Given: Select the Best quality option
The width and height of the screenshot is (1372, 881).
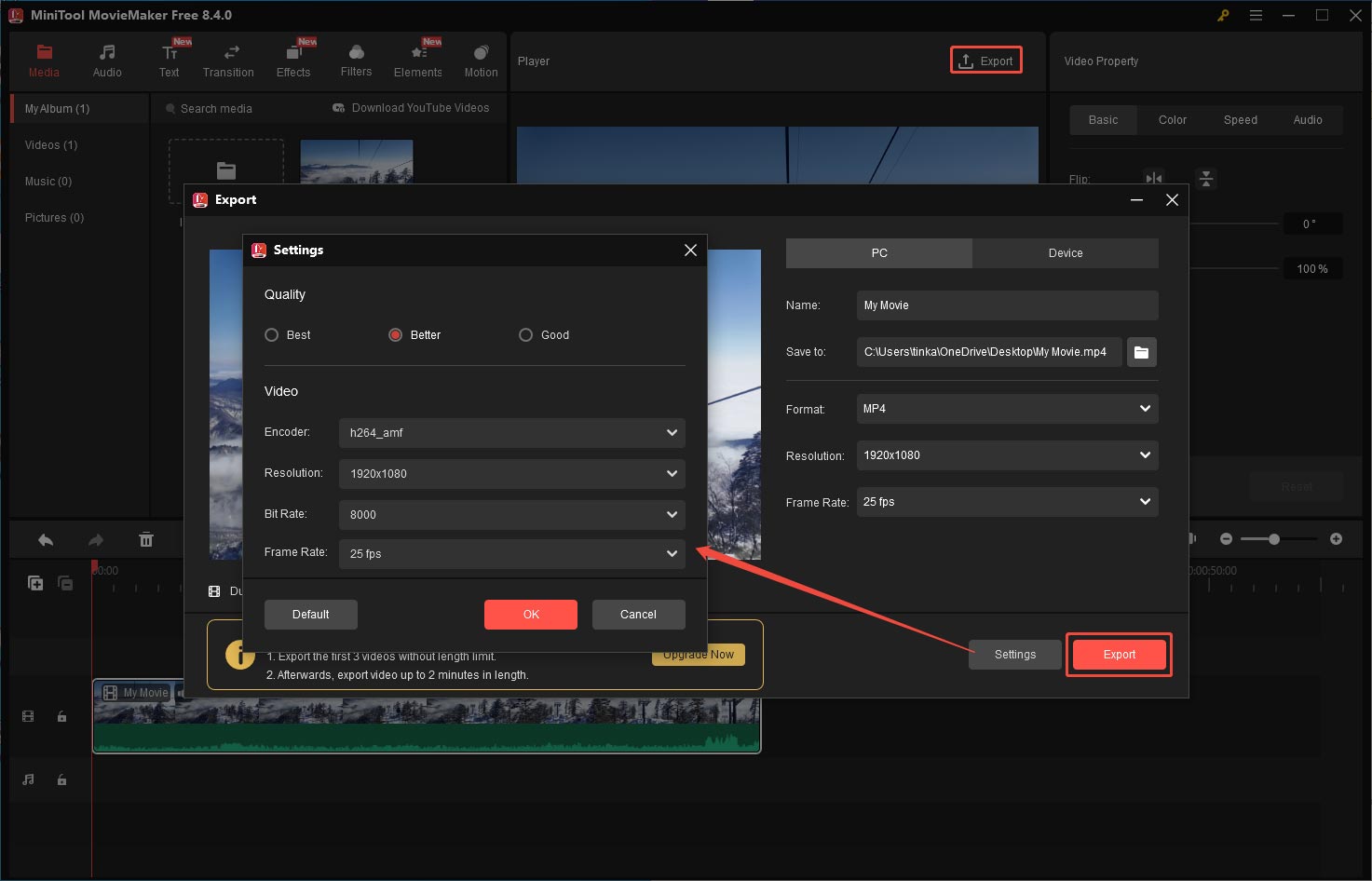Looking at the screenshot, I should tap(272, 334).
